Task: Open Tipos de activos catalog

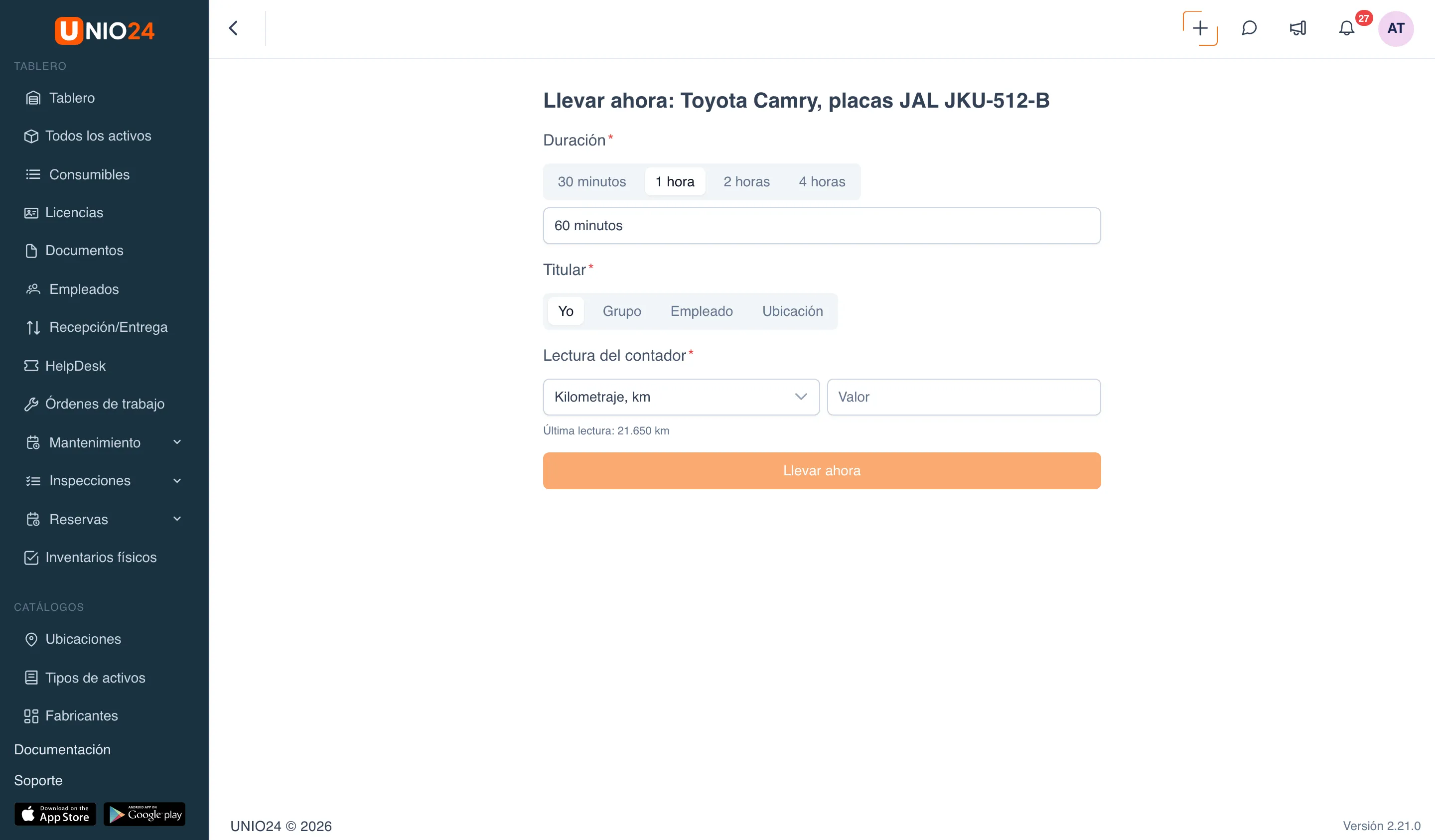Action: coord(84,678)
